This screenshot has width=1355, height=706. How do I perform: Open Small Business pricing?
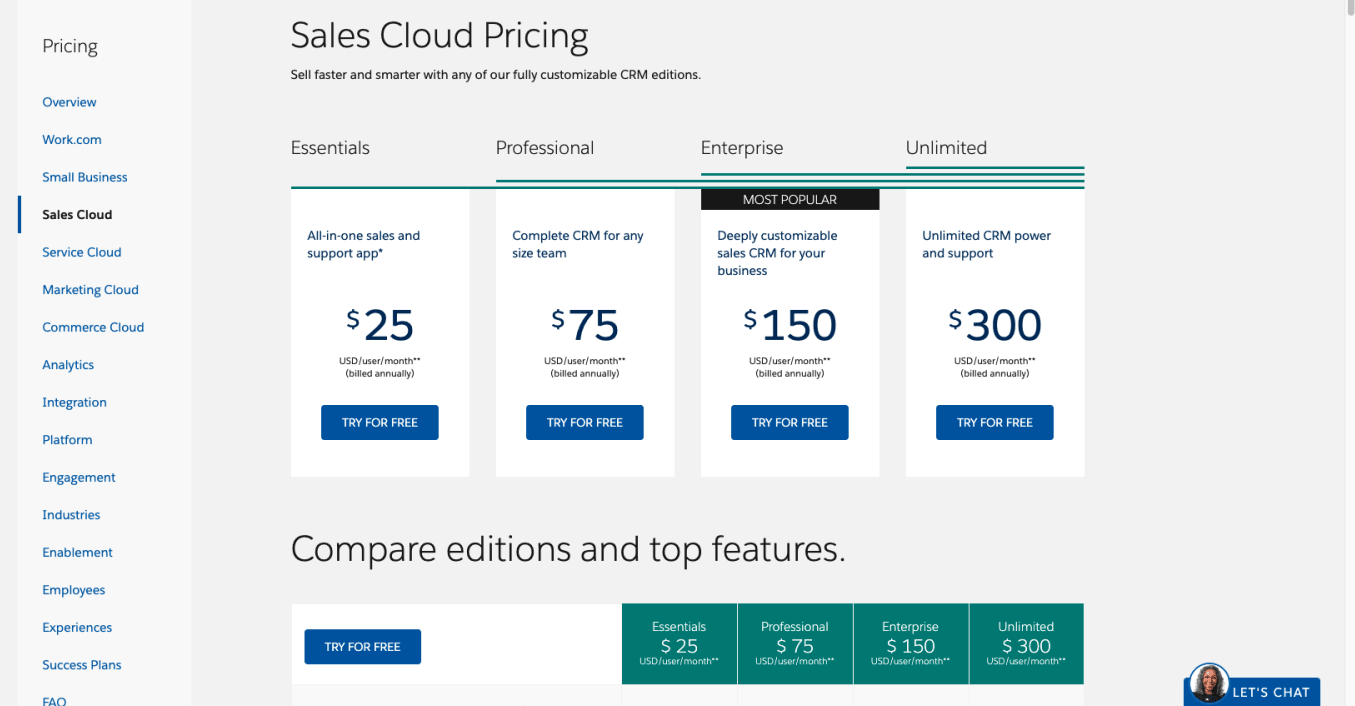(85, 177)
